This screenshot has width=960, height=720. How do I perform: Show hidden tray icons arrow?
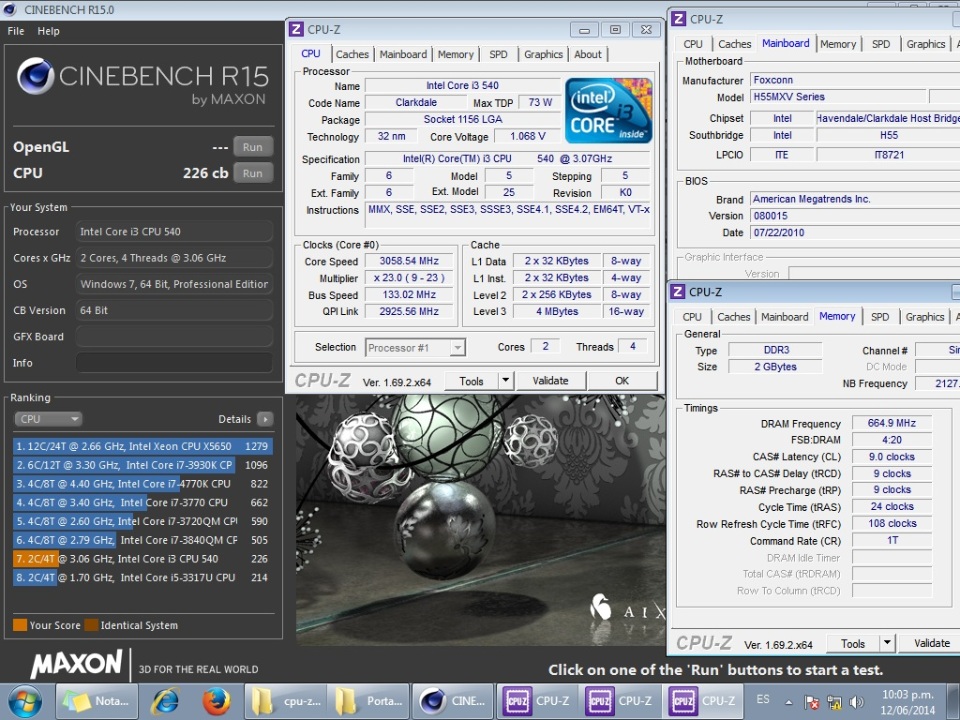[x=789, y=702]
